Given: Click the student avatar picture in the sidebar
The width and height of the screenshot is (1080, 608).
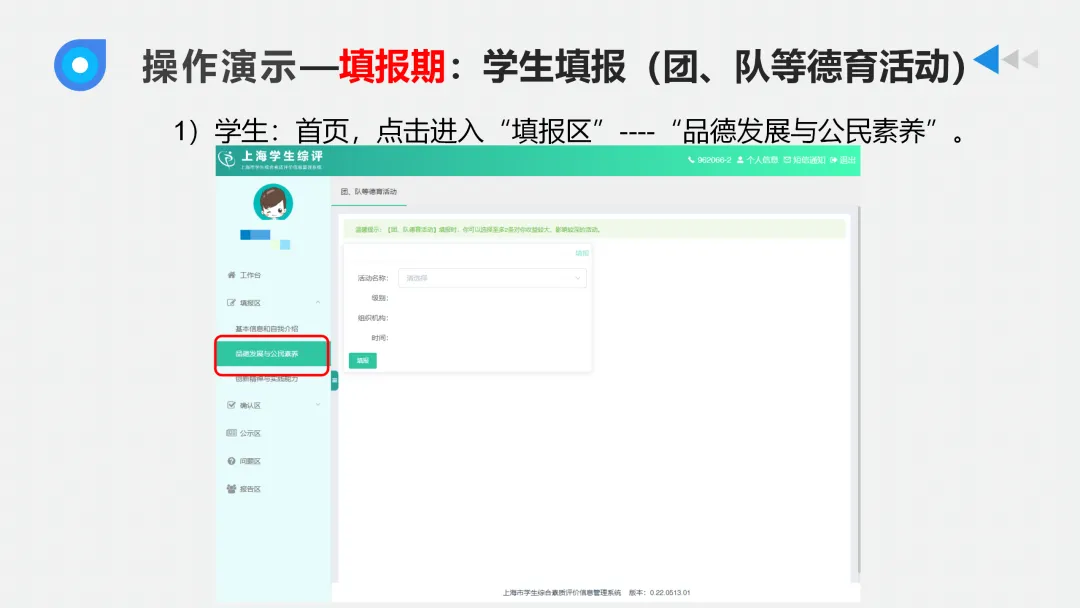Looking at the screenshot, I should pos(272,204).
